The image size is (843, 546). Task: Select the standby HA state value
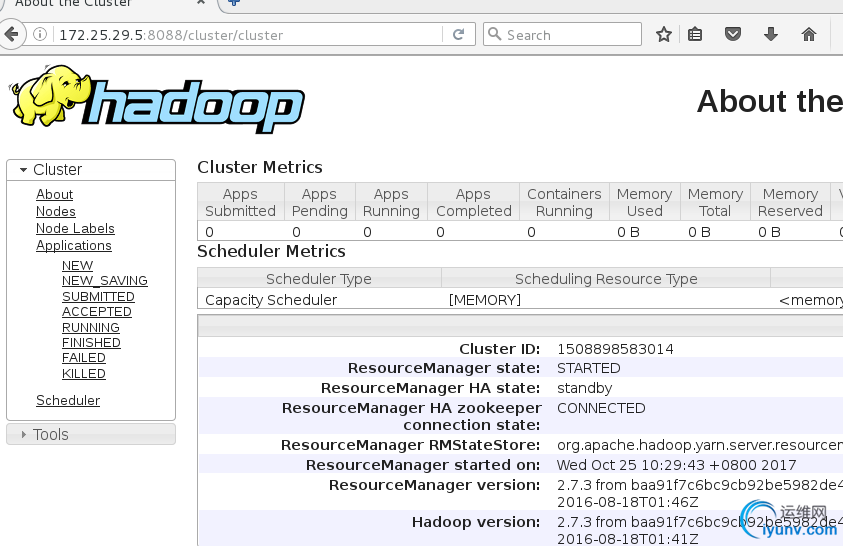584,388
